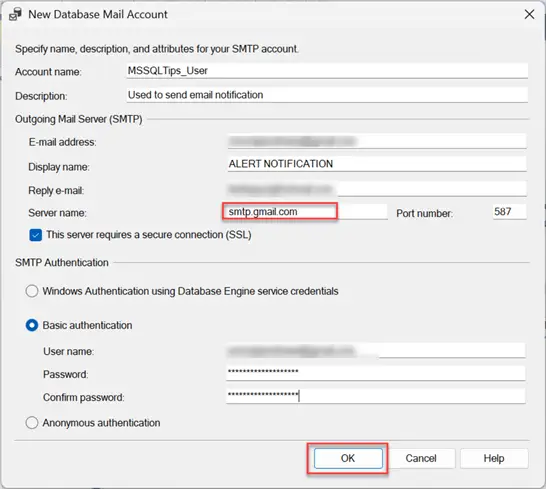Click the Description input field

[327, 95]
